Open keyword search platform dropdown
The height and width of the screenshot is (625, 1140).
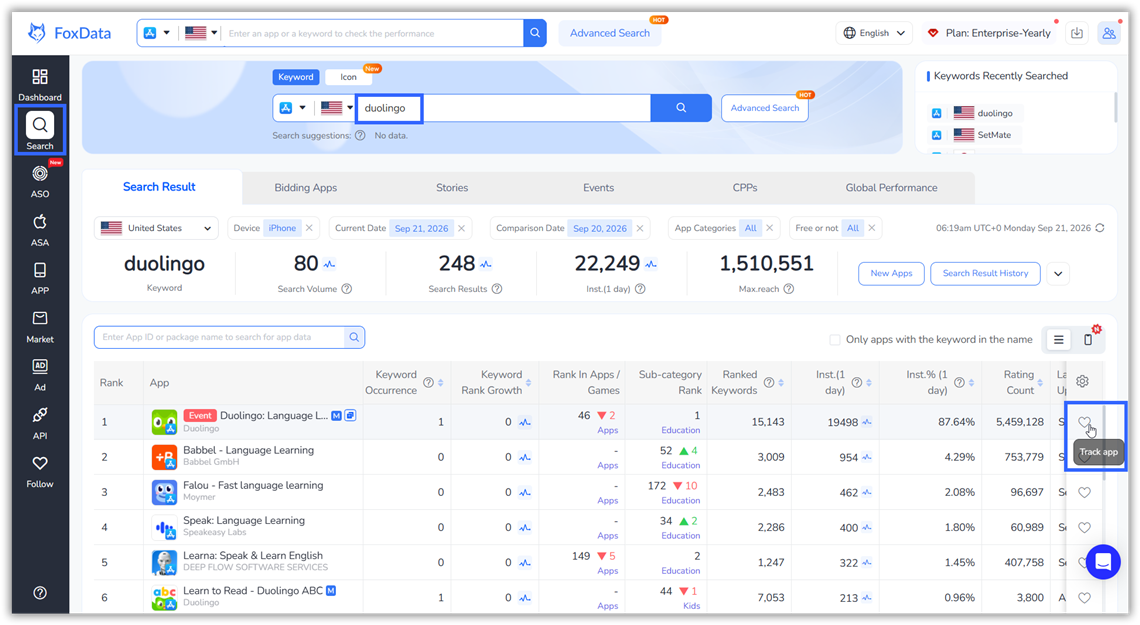[x=293, y=108]
